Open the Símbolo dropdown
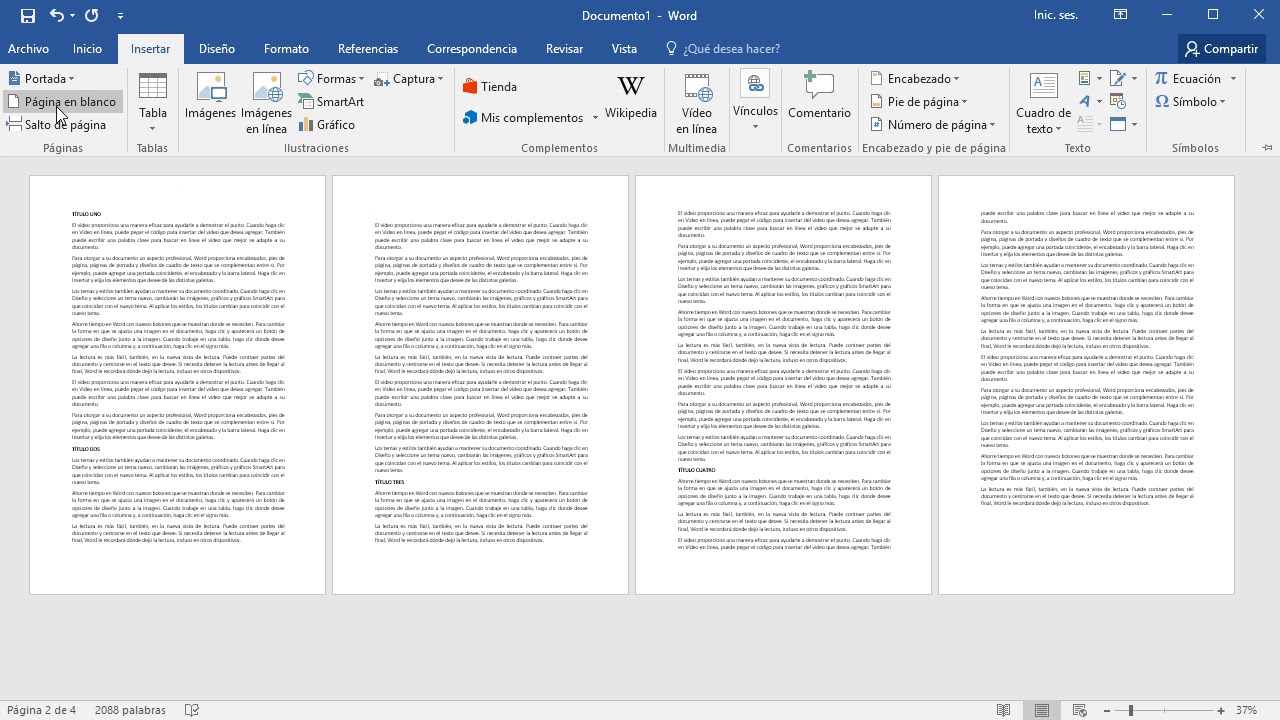The image size is (1280, 720). pos(1189,101)
